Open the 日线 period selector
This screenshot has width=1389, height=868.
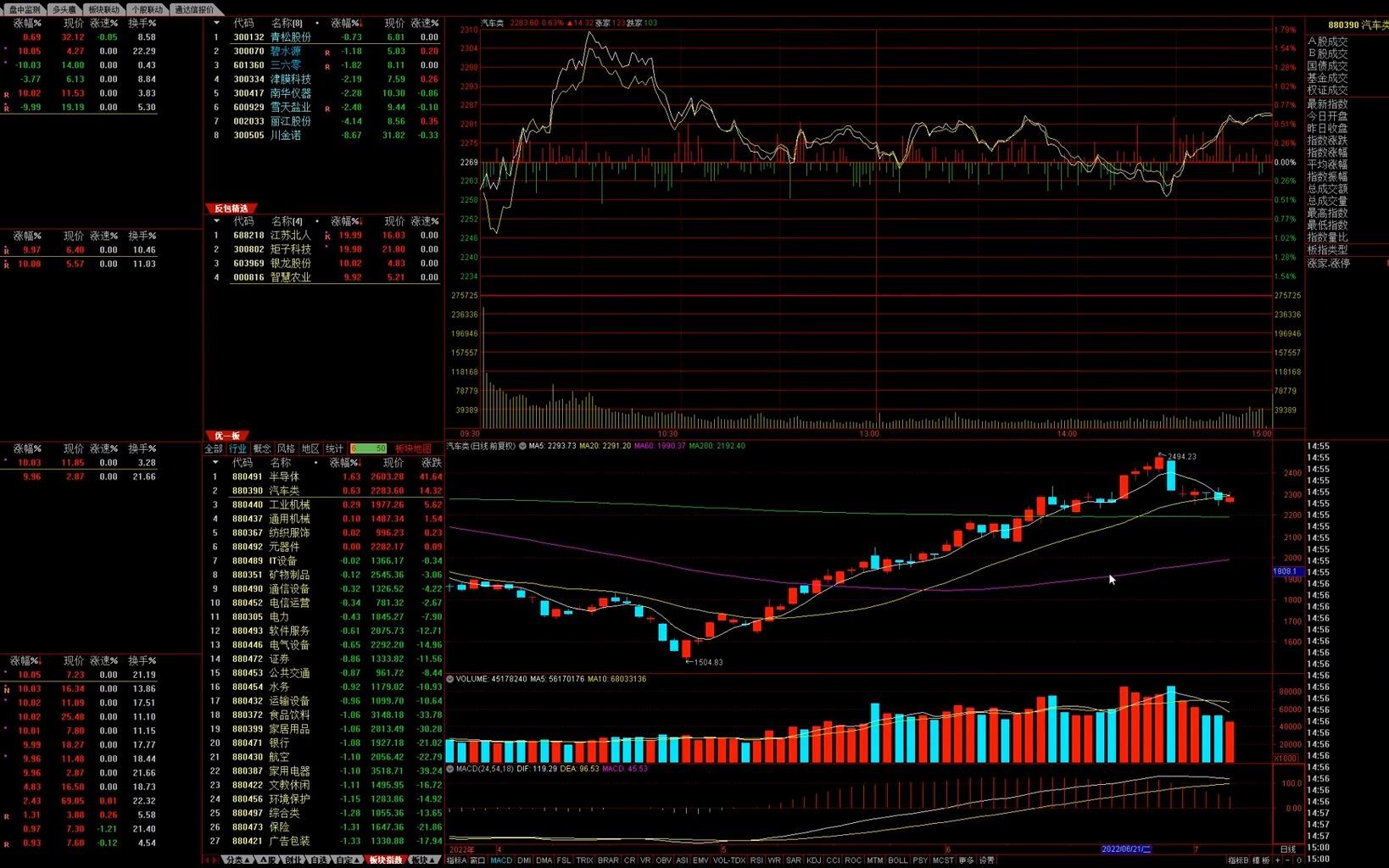(x=1287, y=849)
